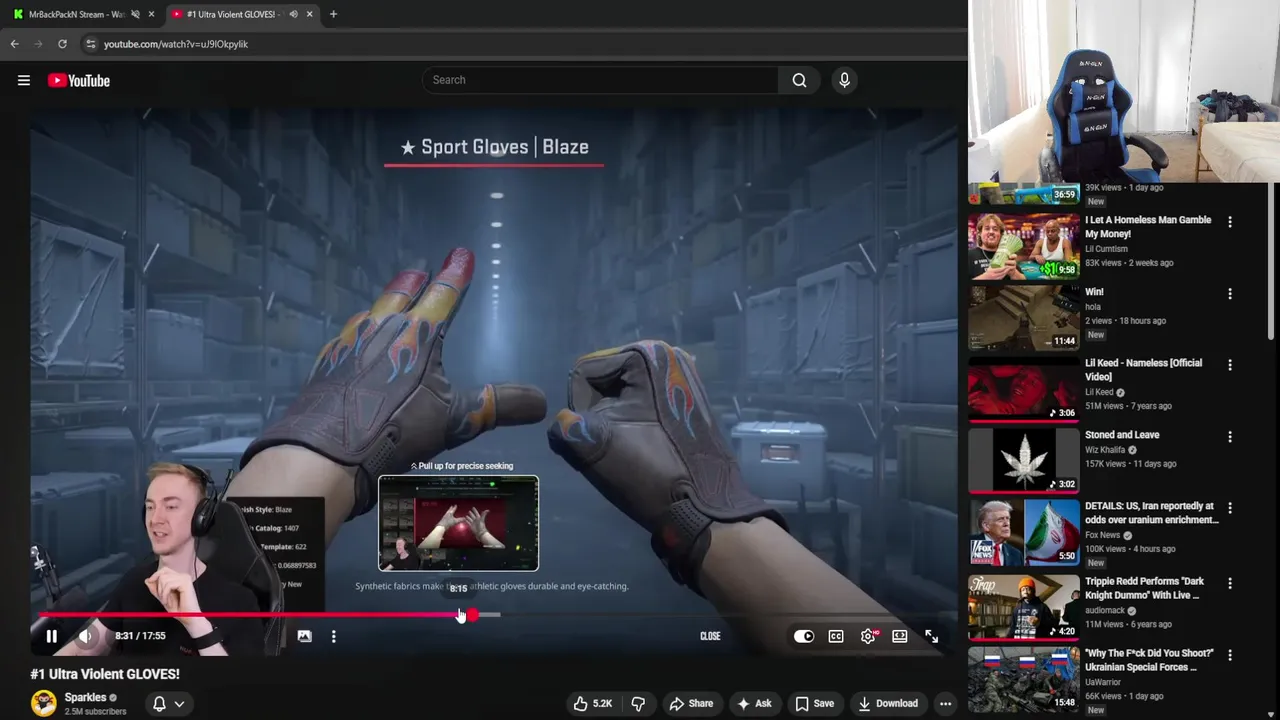Screen dimensions: 1280x720
Task: Mute the video player volume
Action: click(86, 636)
